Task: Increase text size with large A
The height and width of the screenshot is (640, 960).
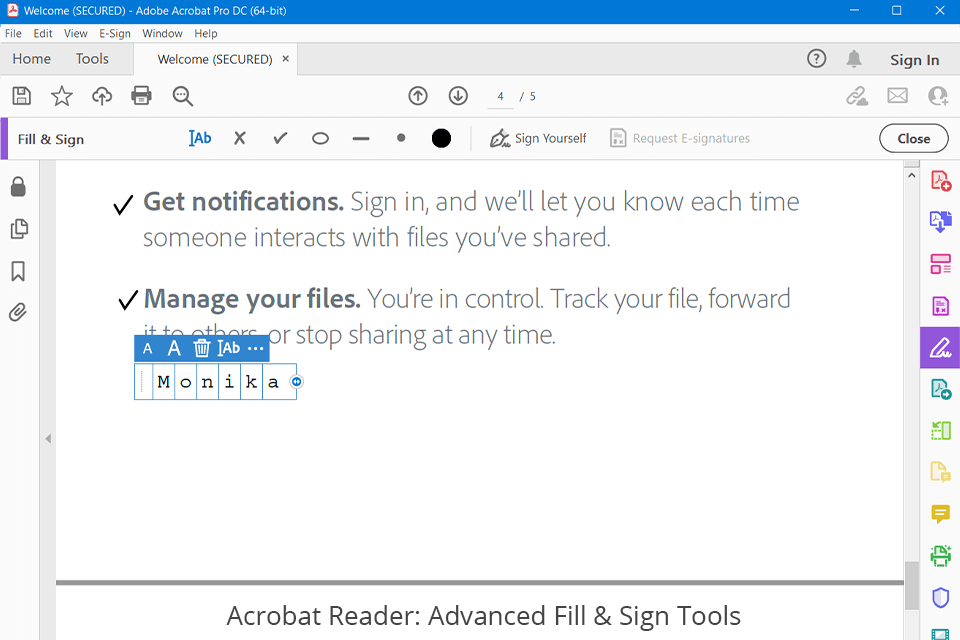Action: click(x=174, y=348)
